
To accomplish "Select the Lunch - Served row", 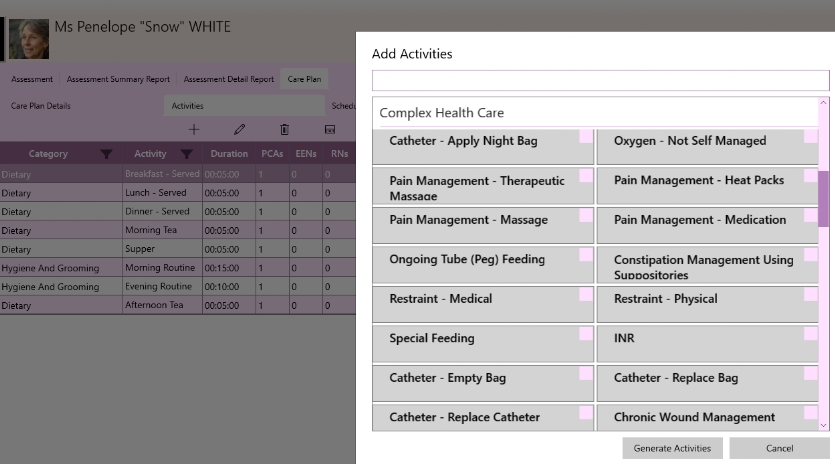I will pos(178,193).
